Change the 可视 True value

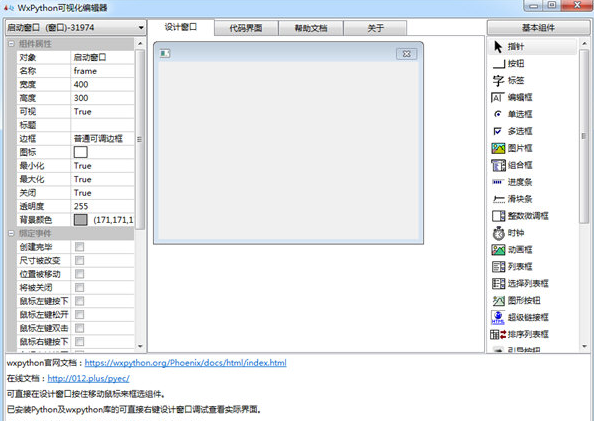[102, 111]
